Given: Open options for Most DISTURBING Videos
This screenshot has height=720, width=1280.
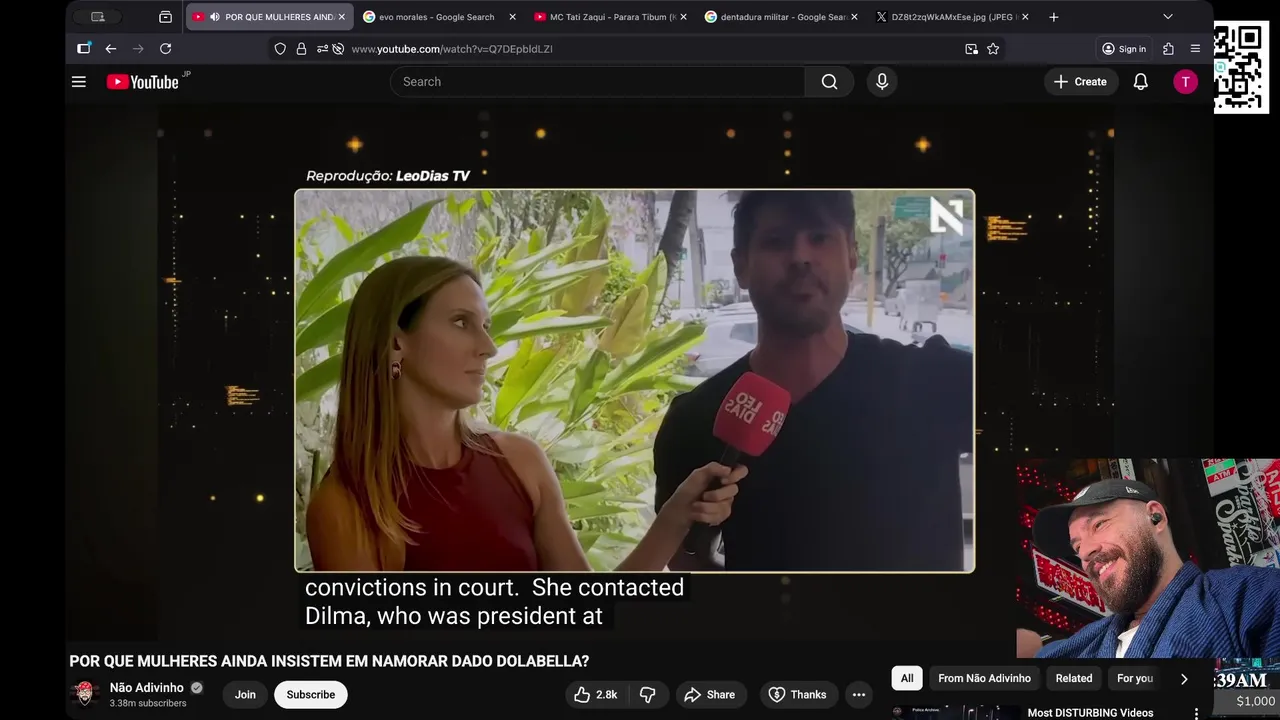Looking at the screenshot, I should coord(1196,713).
